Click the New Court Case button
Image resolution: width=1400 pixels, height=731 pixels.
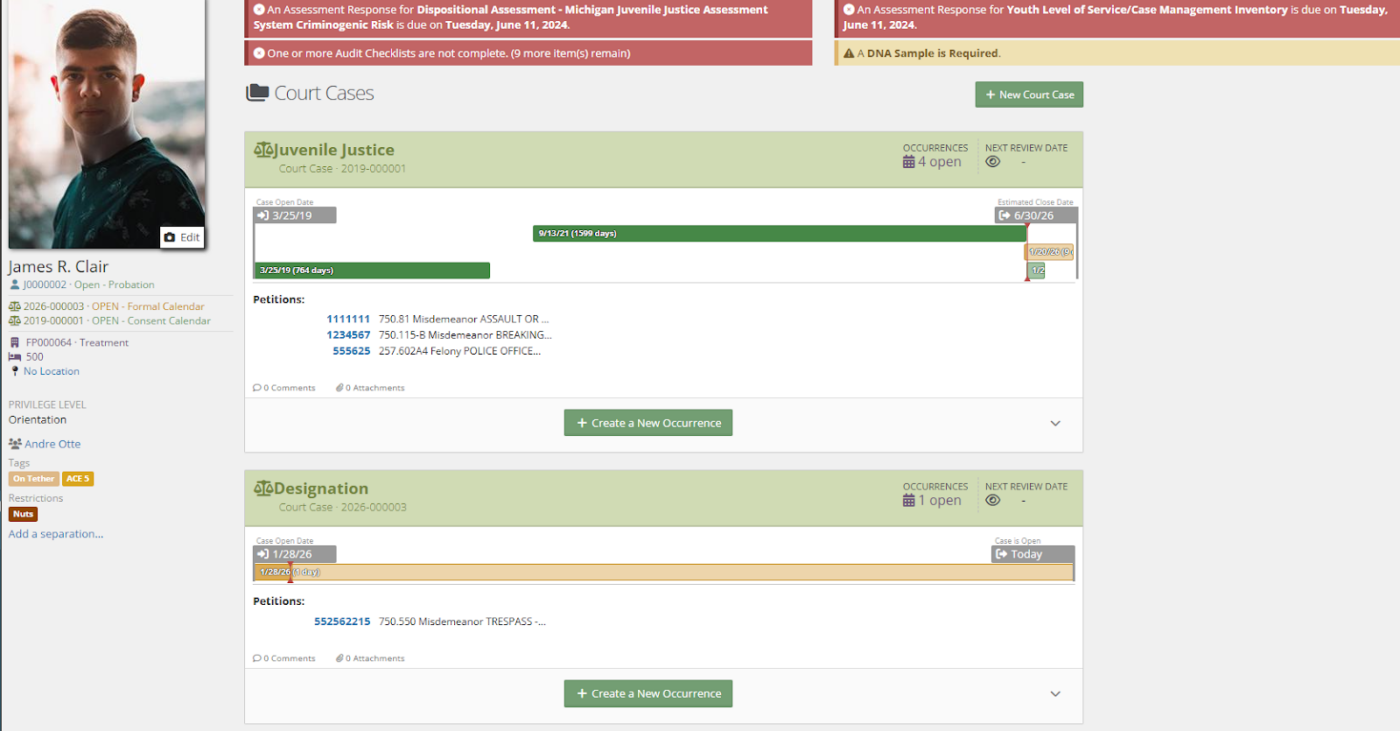click(x=1029, y=95)
